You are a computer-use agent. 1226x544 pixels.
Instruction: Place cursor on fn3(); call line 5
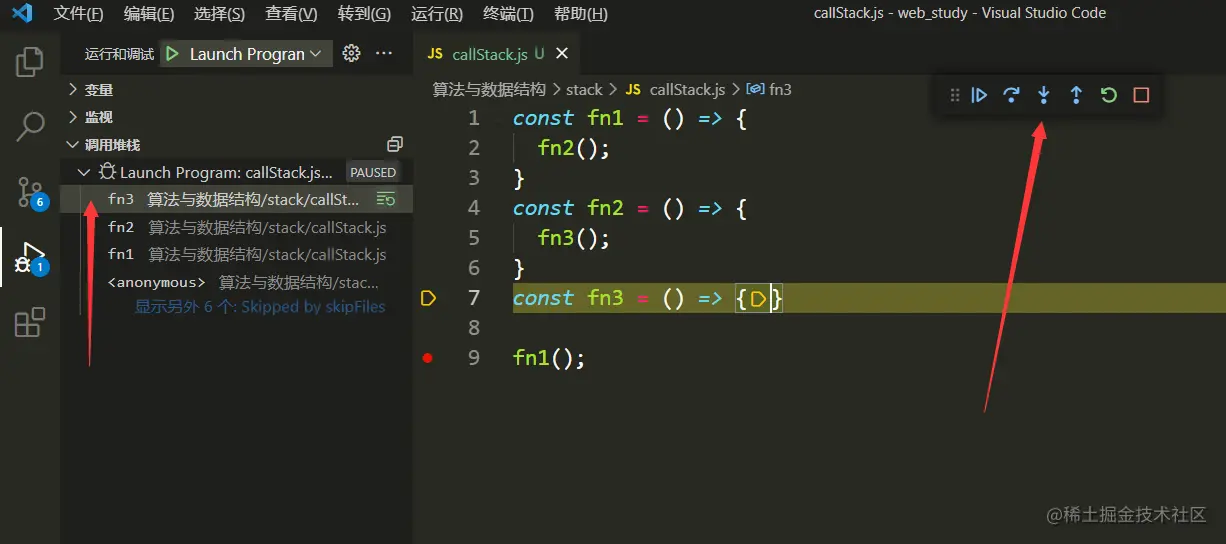point(573,238)
